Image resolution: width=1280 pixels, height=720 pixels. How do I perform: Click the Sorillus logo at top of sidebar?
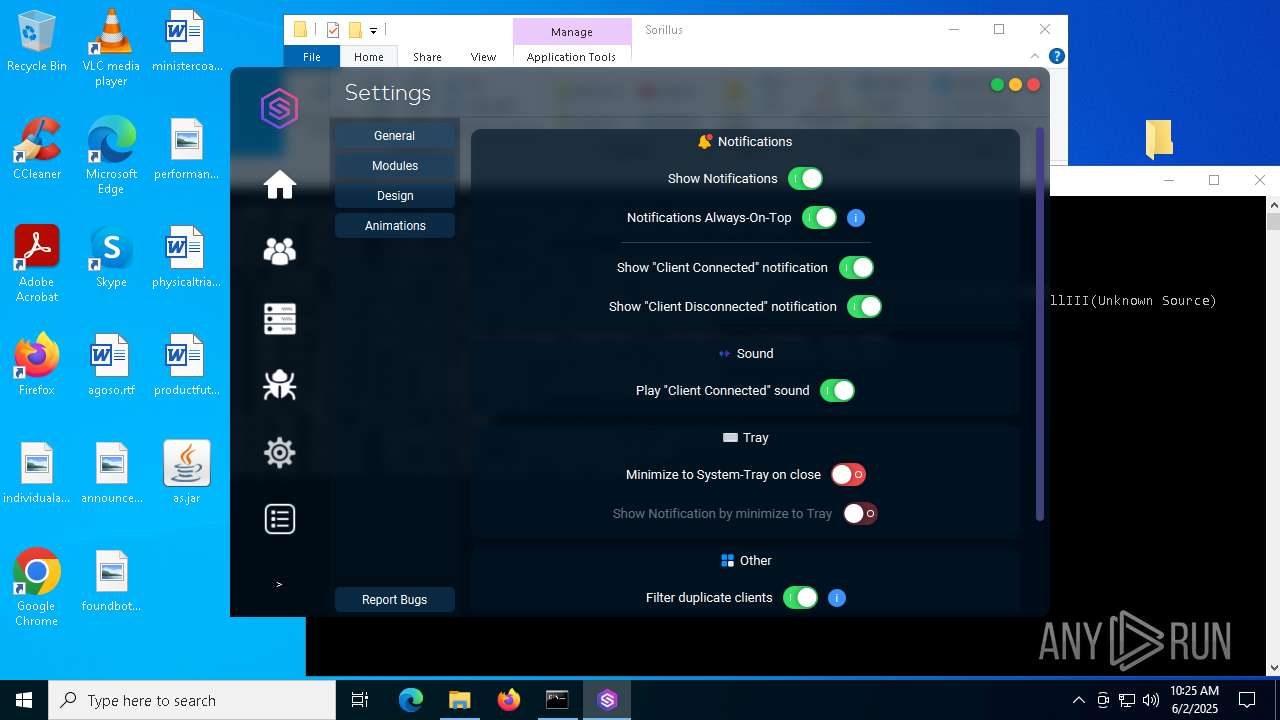click(280, 108)
